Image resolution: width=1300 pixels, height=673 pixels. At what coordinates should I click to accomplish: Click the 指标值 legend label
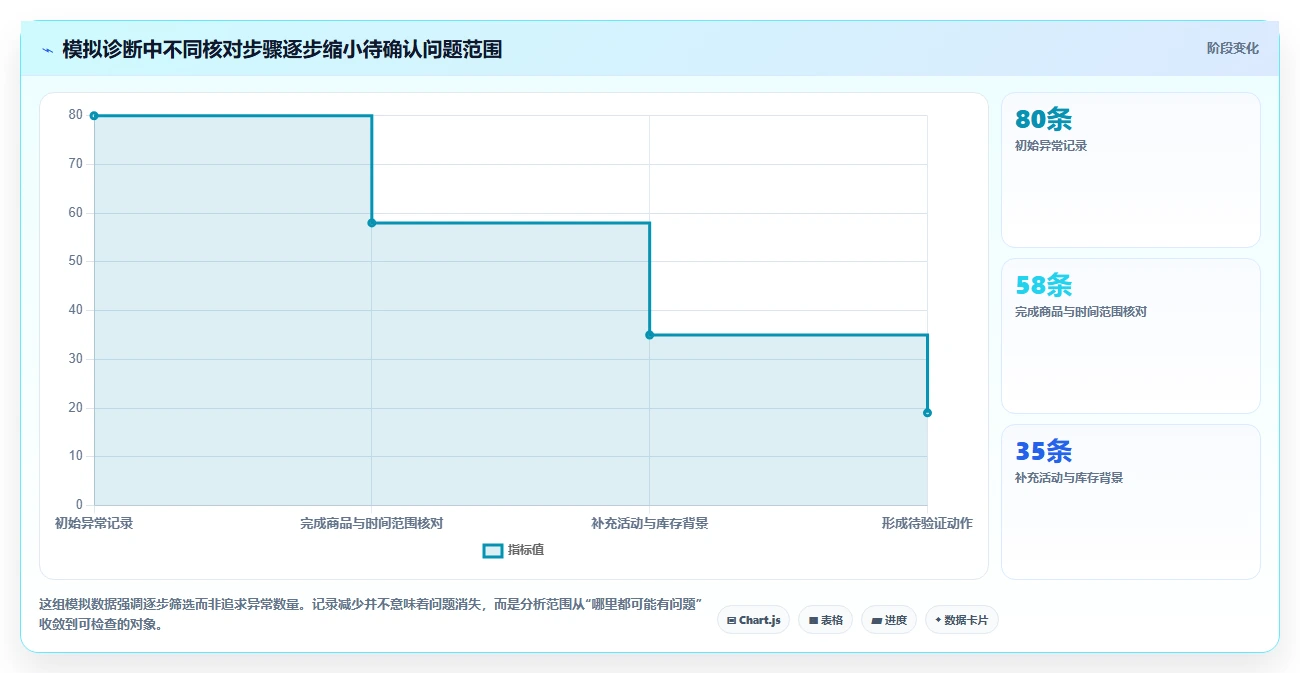click(526, 550)
